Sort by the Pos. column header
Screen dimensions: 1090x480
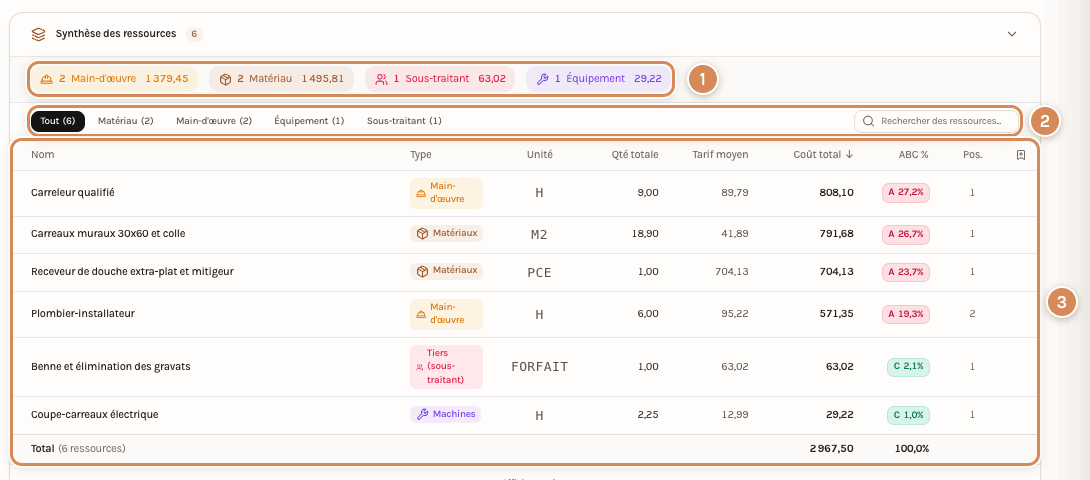pyautogui.click(x=973, y=154)
